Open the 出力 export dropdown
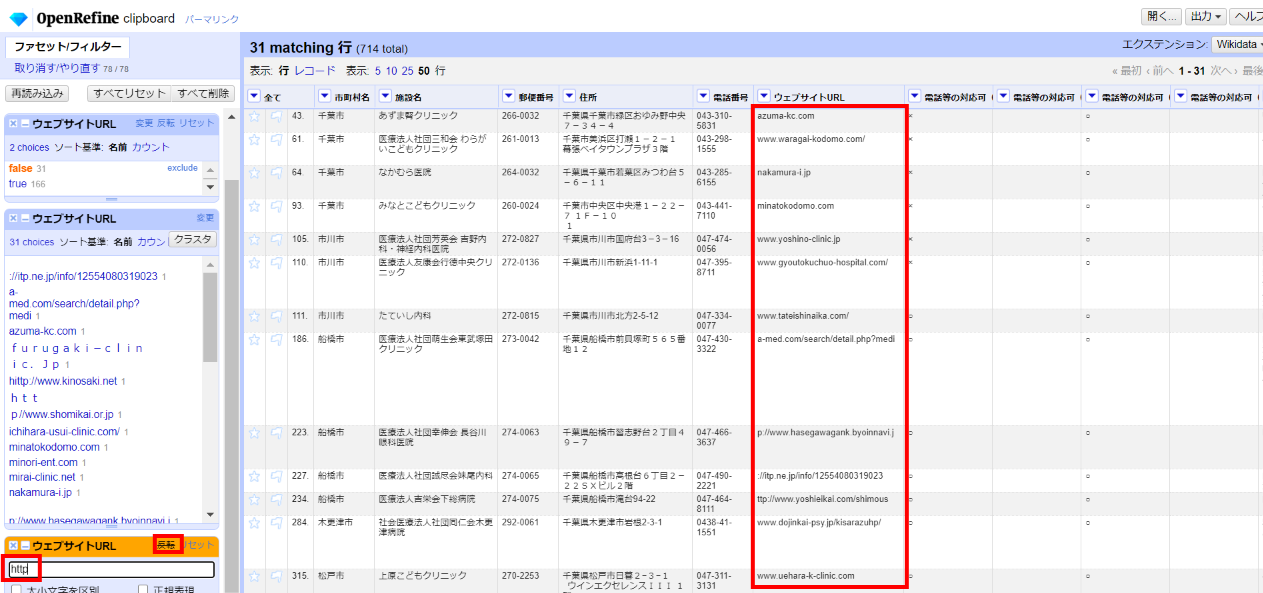Image resolution: width=1263 pixels, height=593 pixels. (x=1204, y=16)
